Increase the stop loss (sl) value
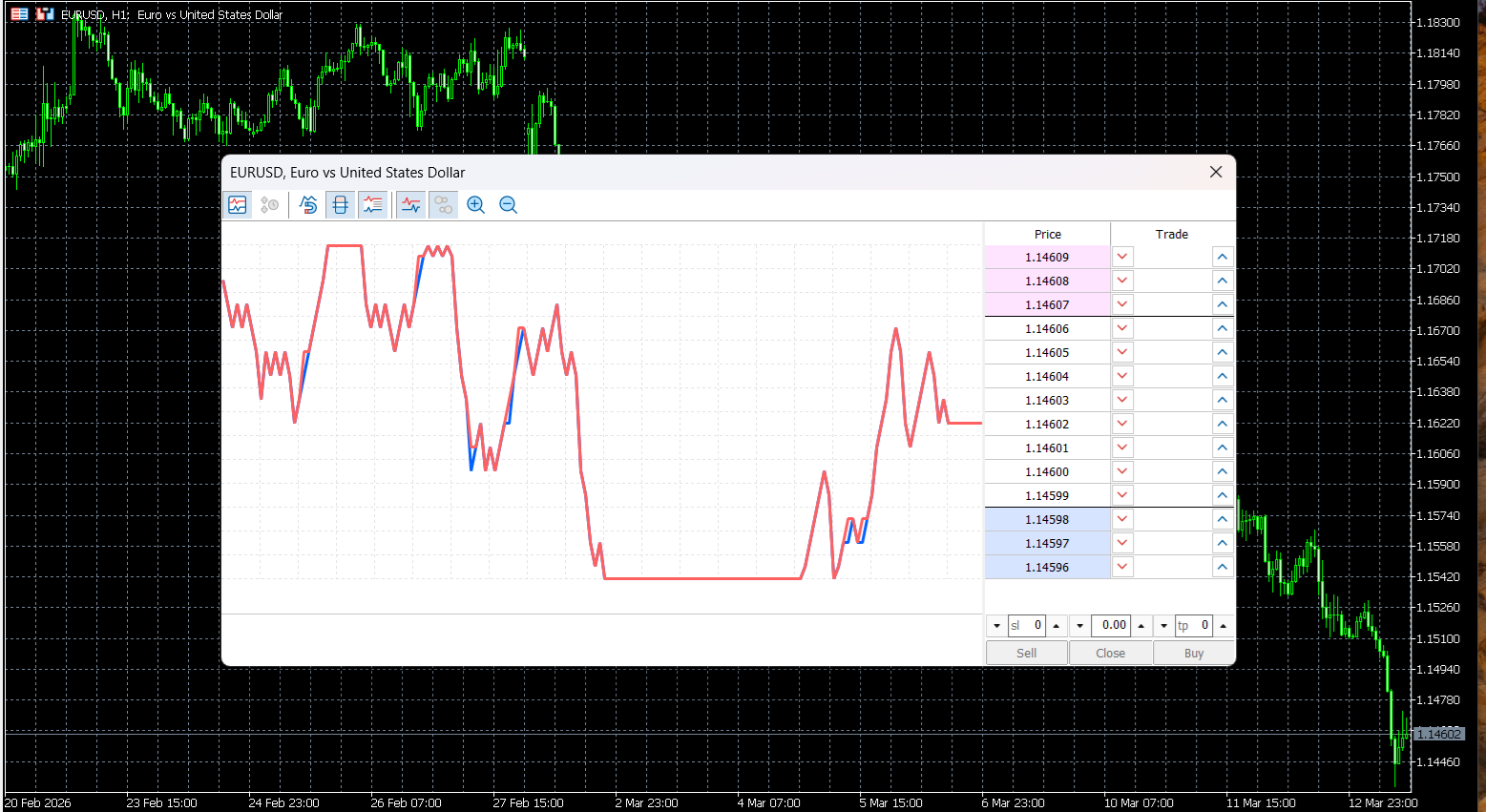Image resolution: width=1486 pixels, height=812 pixels. pyautogui.click(x=1057, y=626)
